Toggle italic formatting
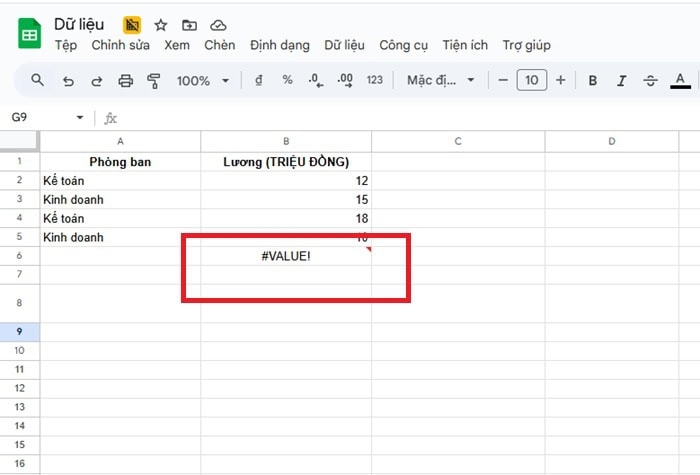Image resolution: width=700 pixels, height=475 pixels. (x=622, y=81)
